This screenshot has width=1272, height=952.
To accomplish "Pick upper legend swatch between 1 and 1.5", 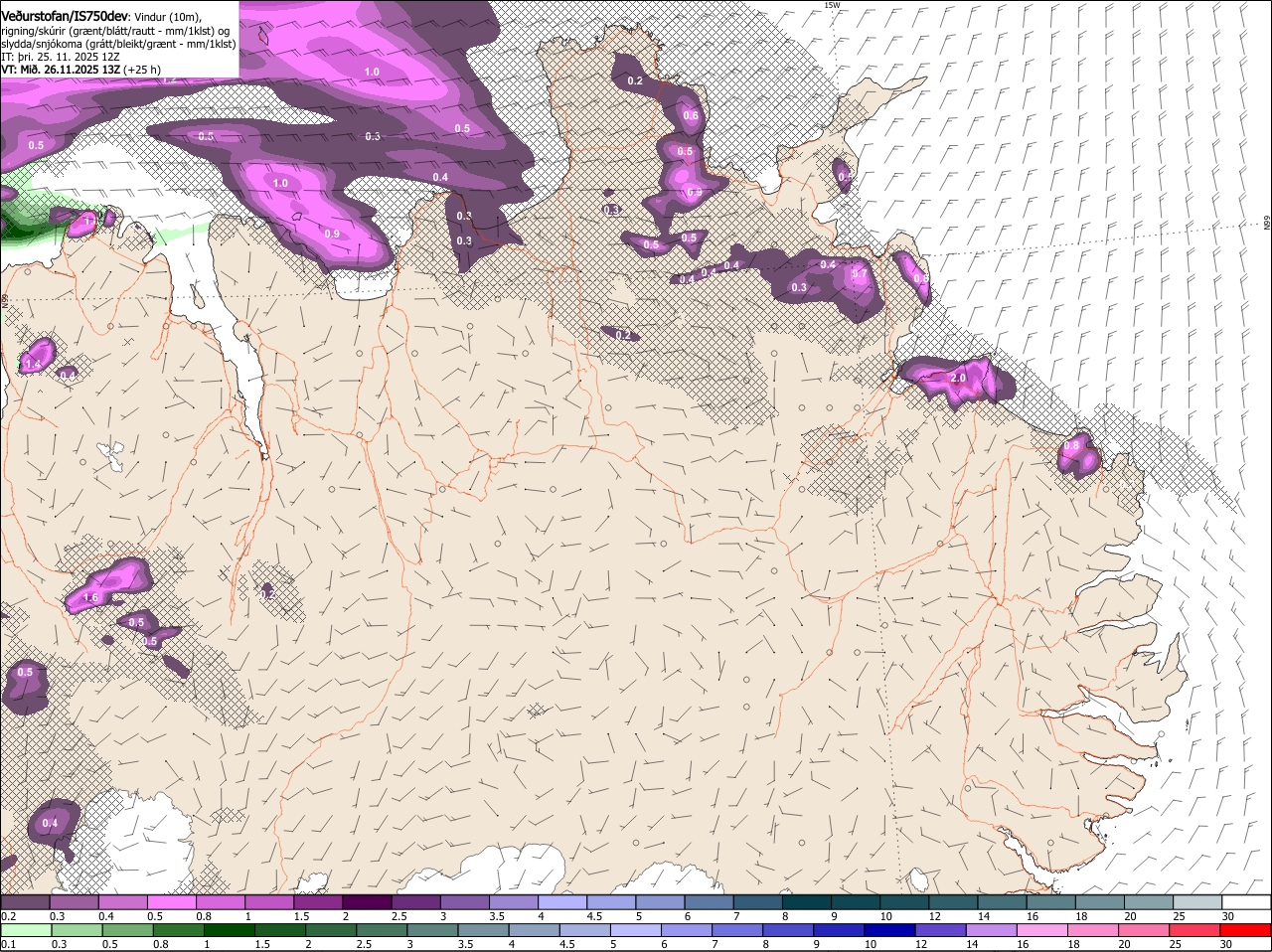I will coord(268,901).
